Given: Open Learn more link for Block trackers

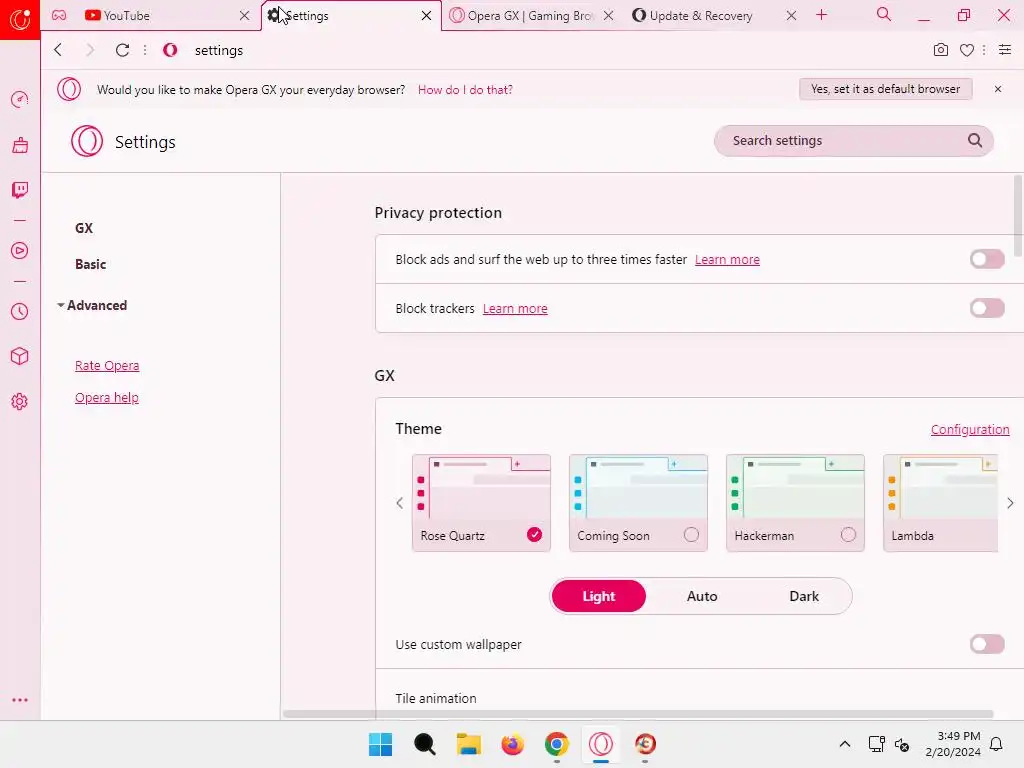Looking at the screenshot, I should 515,308.
